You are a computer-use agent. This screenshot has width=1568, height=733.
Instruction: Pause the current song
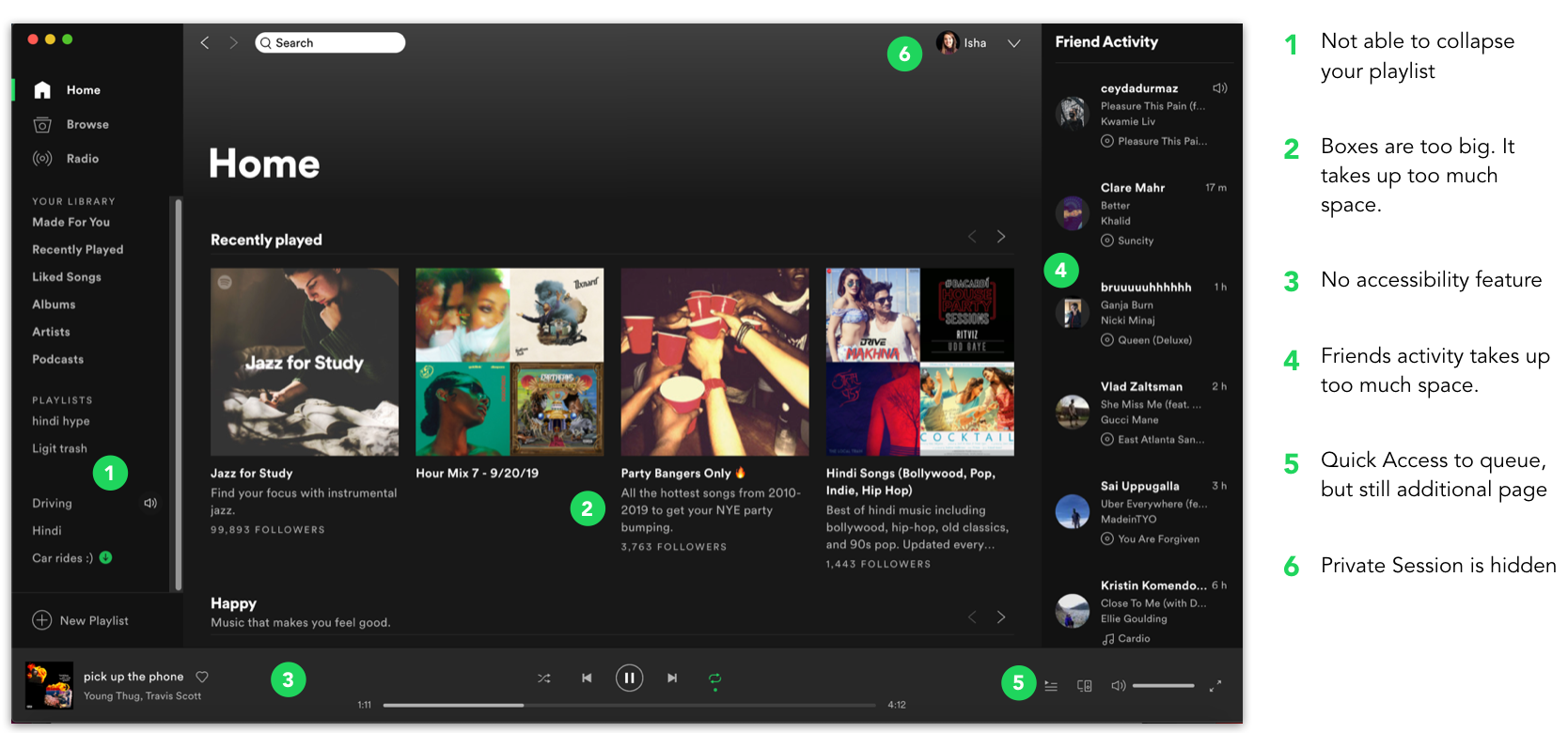[x=629, y=678]
